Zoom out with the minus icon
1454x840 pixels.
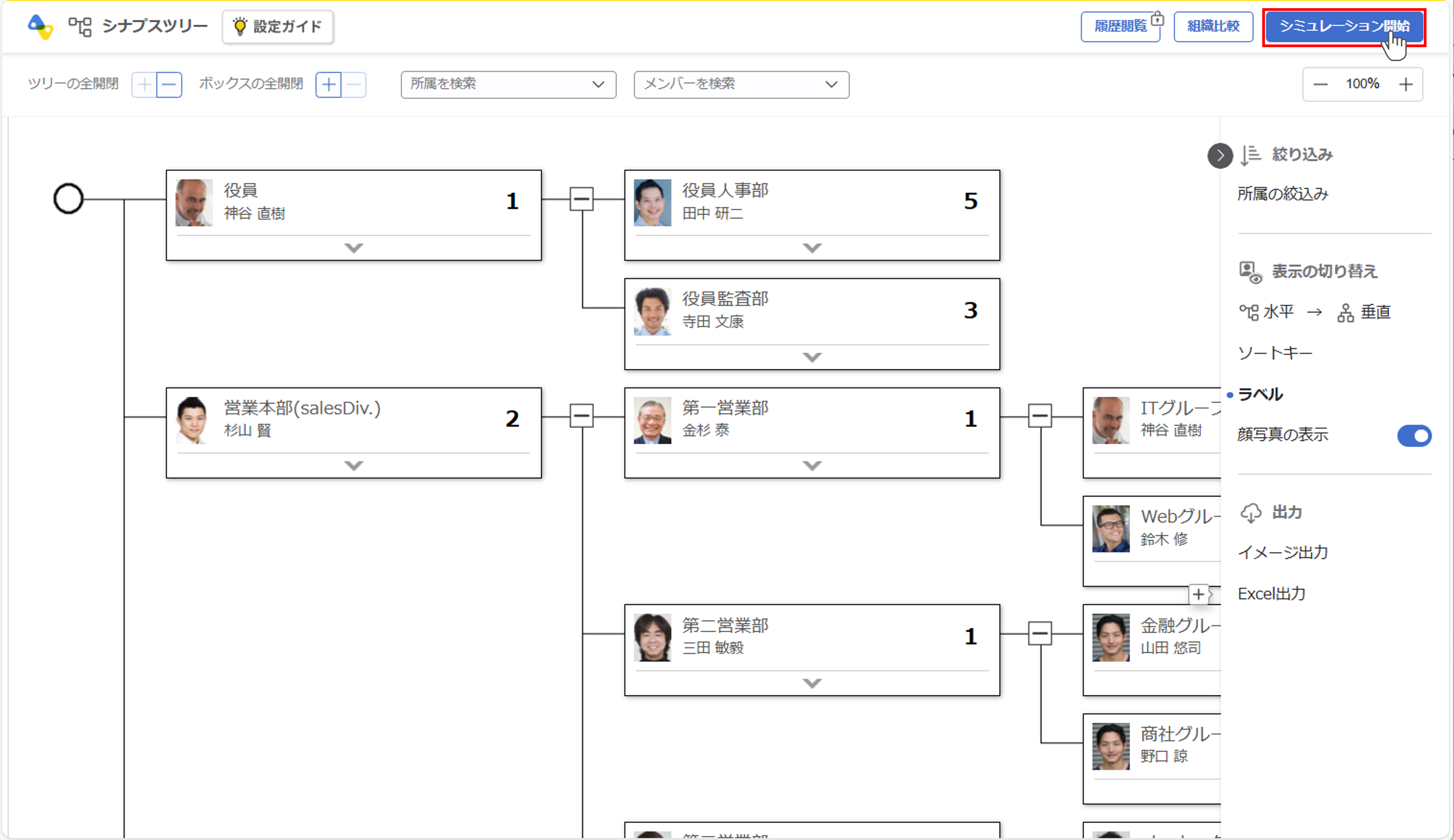[1320, 85]
